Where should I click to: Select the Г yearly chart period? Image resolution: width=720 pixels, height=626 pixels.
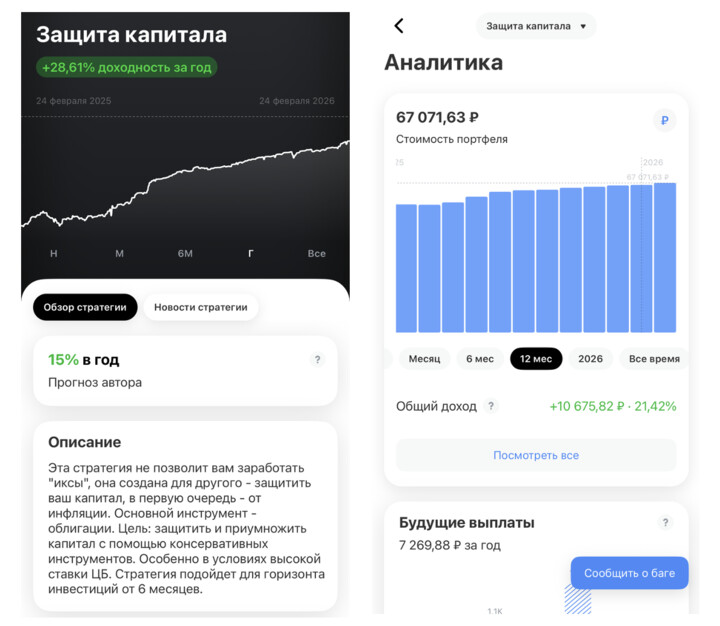coord(251,254)
